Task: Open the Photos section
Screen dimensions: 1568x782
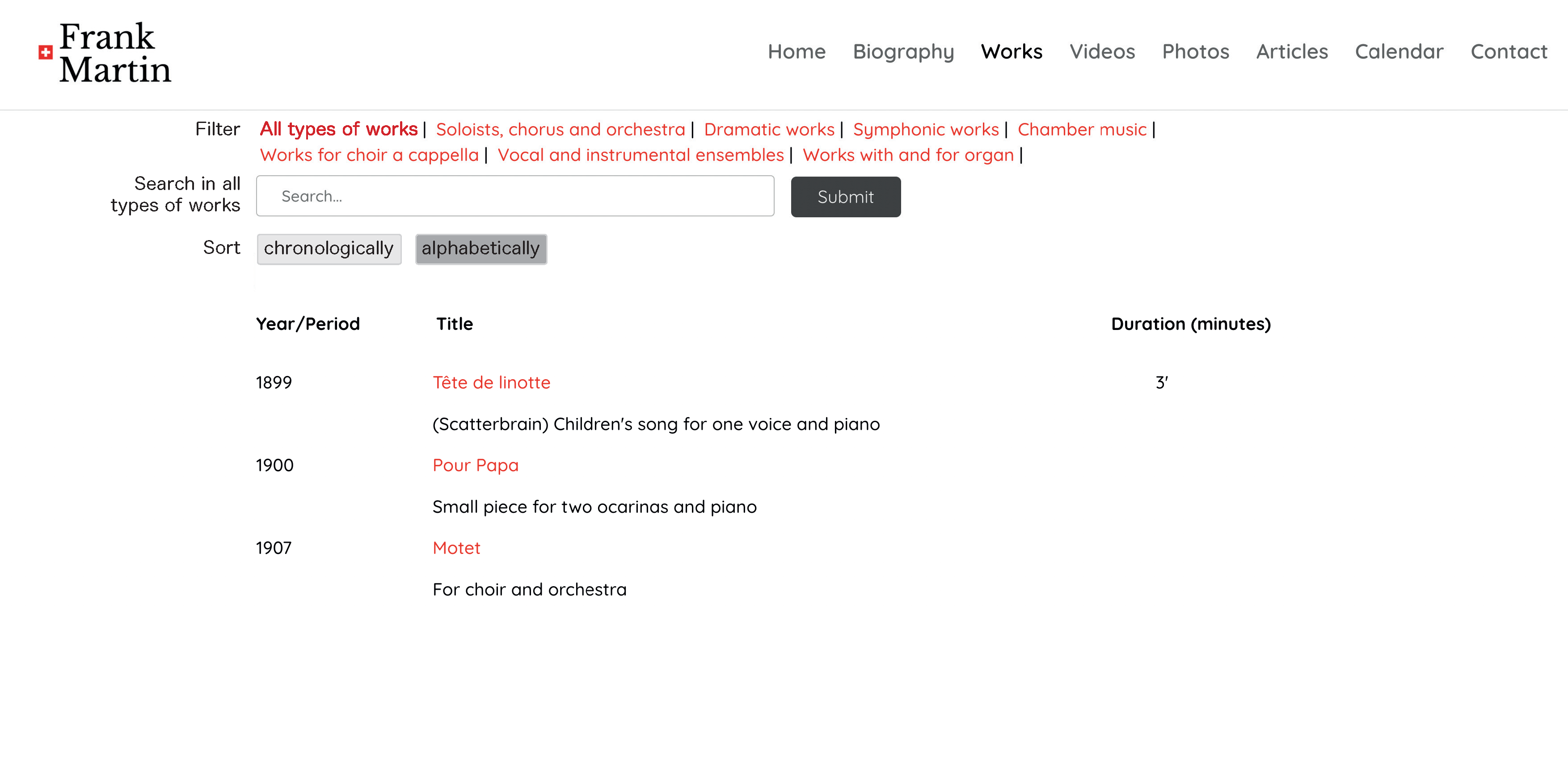Action: pyautogui.click(x=1196, y=52)
